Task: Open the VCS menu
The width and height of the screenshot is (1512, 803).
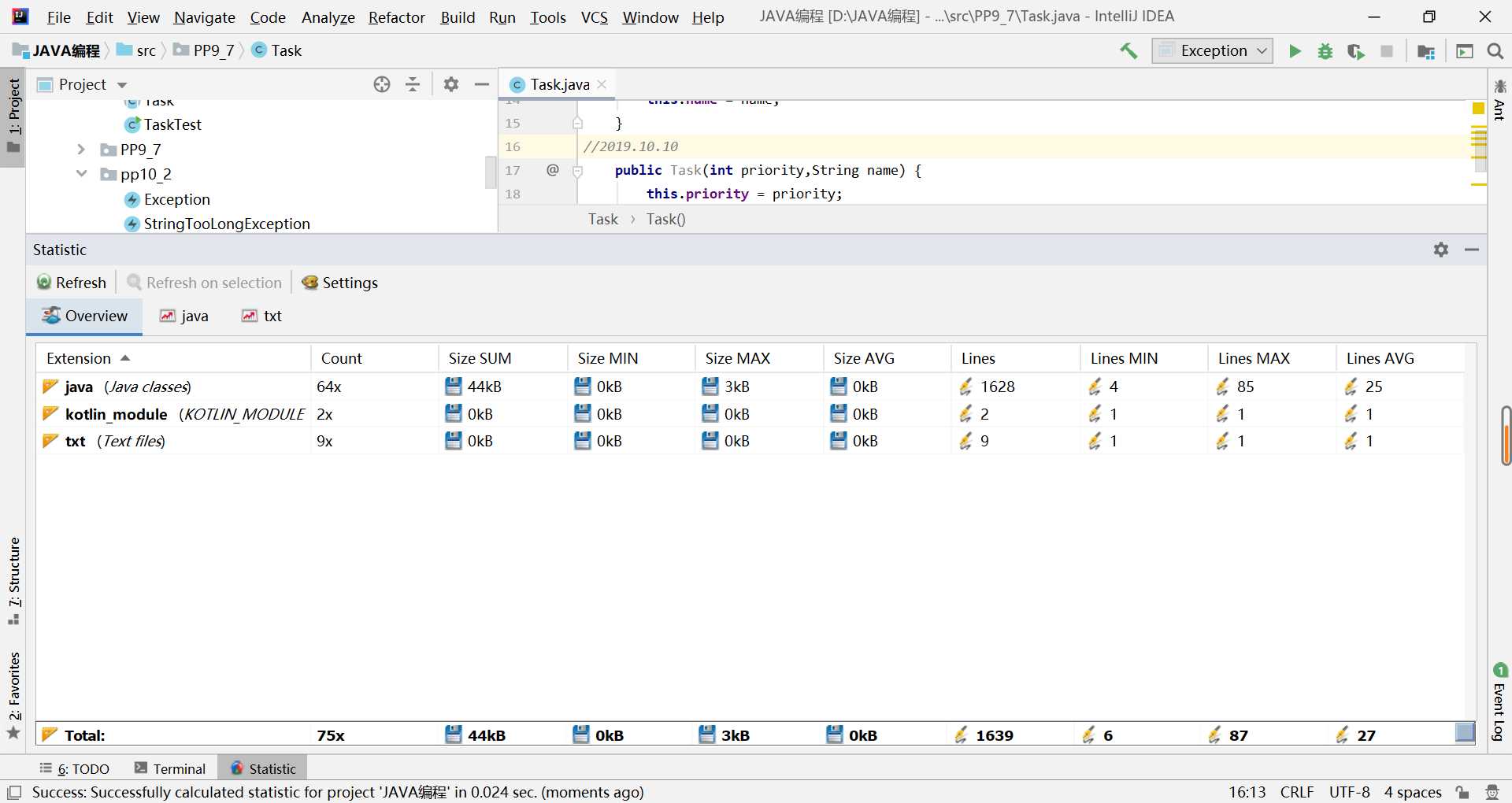Action: [x=595, y=17]
